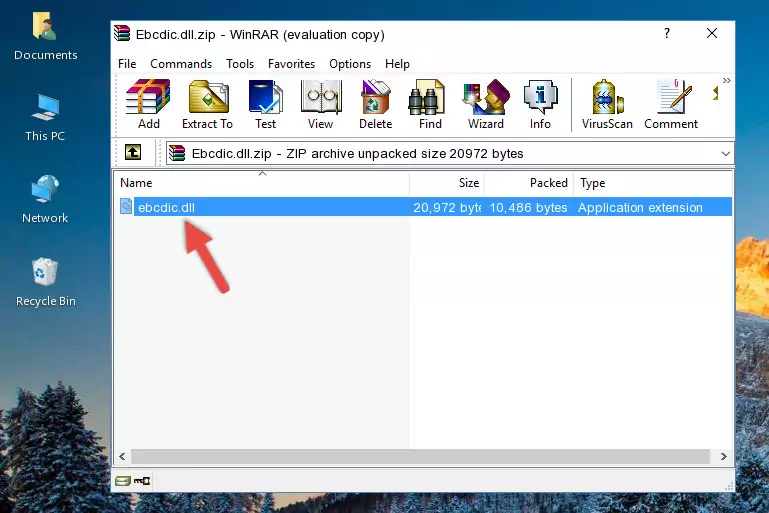Select the Network desktop icon
The height and width of the screenshot is (513, 769).
coord(45,199)
